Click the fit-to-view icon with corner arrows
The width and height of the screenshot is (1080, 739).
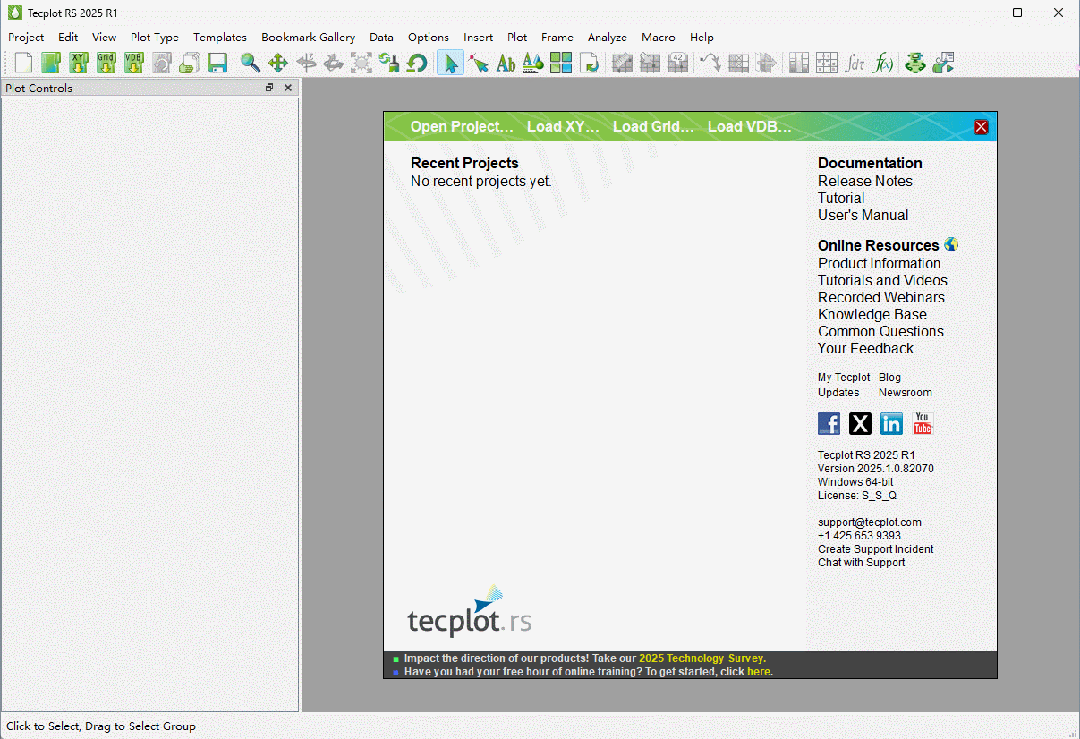point(361,63)
